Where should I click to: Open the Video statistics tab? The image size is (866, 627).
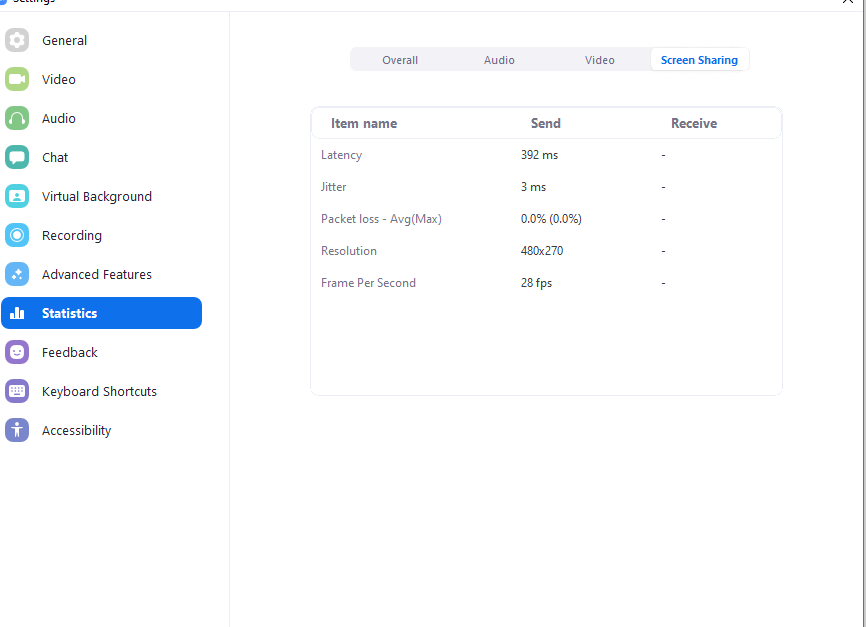point(599,60)
